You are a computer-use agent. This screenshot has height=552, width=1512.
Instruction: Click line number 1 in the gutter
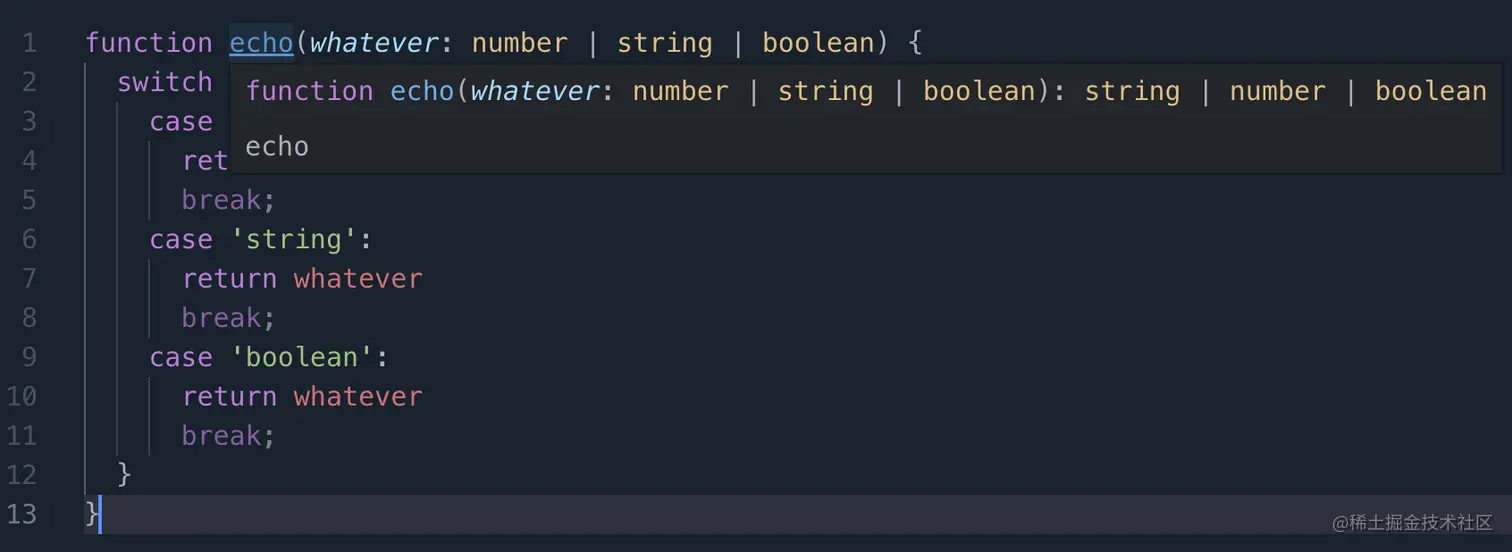pos(29,43)
